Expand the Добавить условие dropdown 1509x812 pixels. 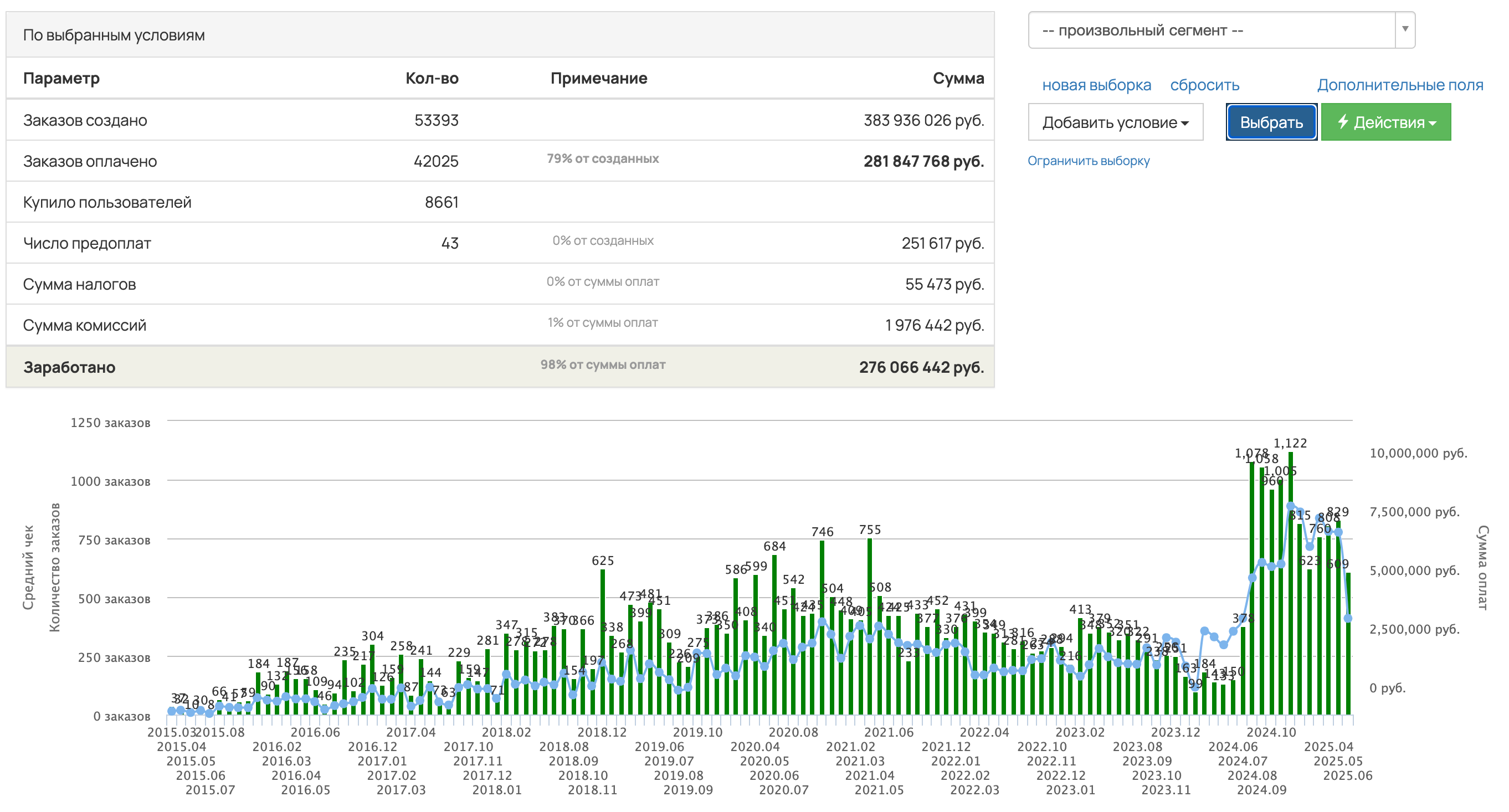point(1115,122)
